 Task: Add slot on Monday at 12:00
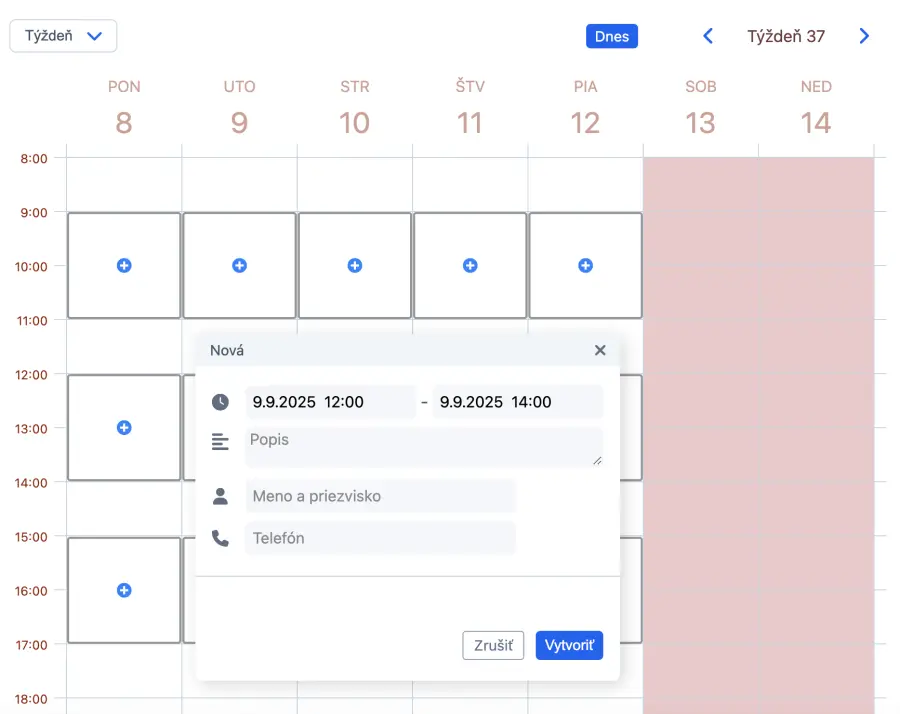pyautogui.click(x=124, y=428)
